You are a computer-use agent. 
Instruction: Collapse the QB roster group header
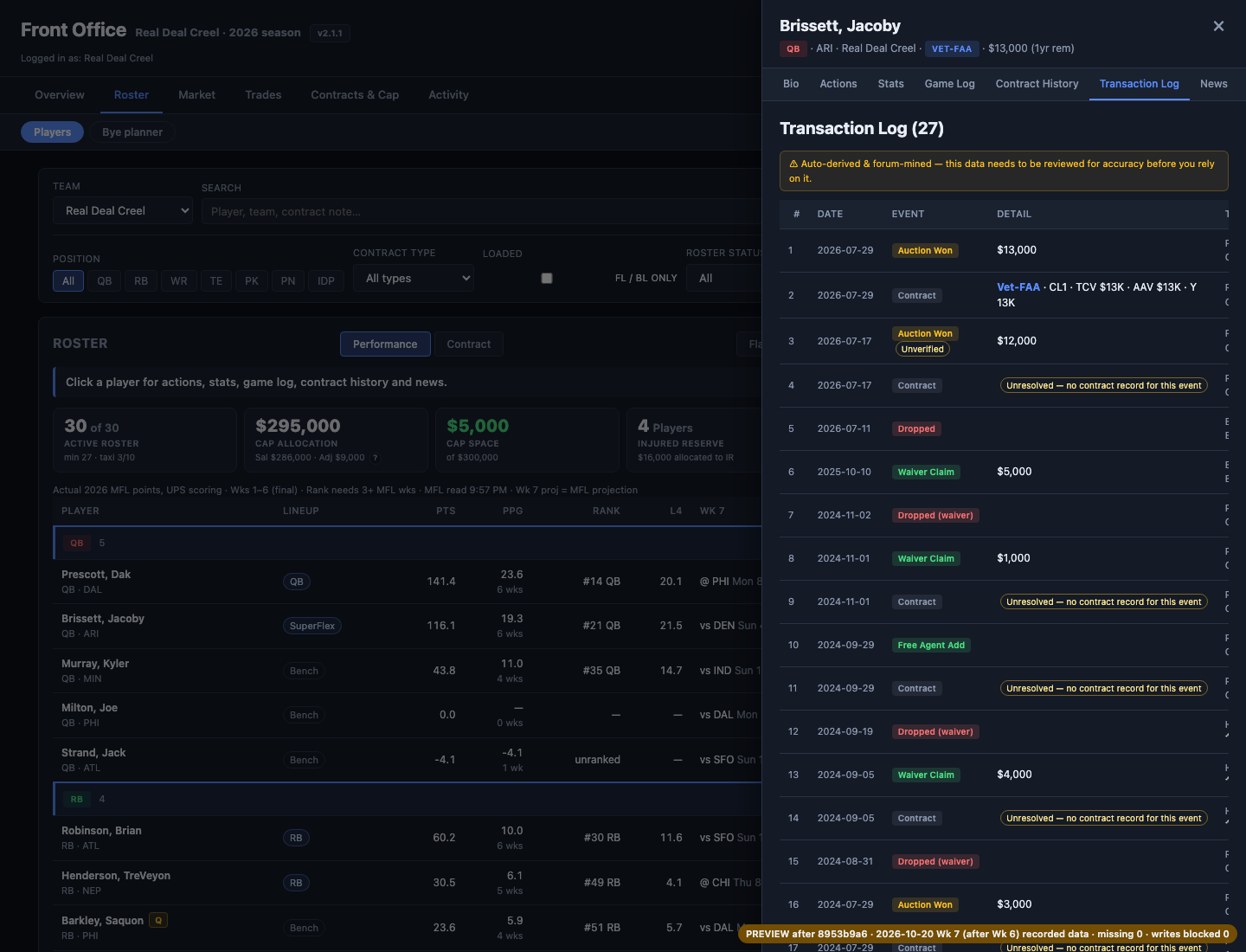coord(408,543)
